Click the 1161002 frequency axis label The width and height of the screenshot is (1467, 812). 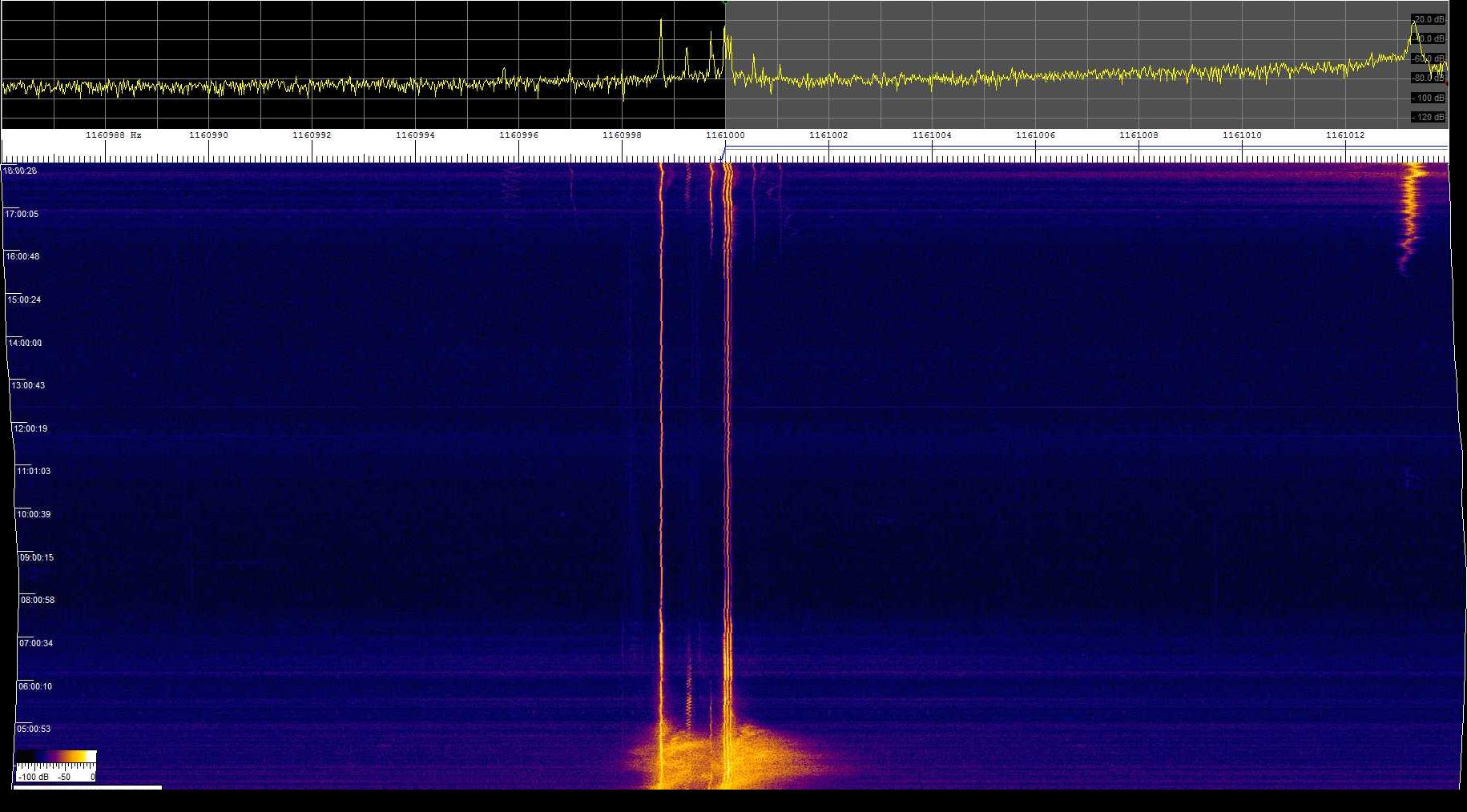click(x=828, y=135)
